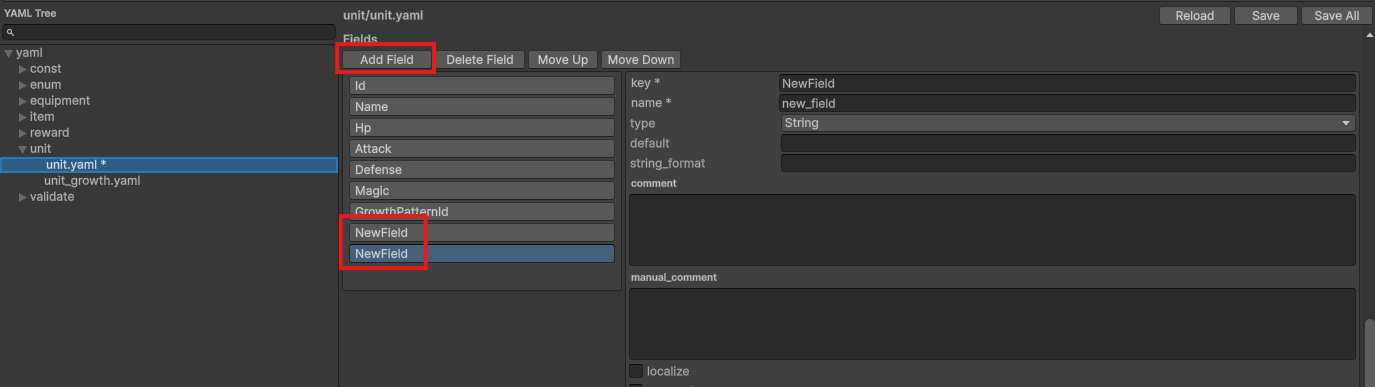Select the Name field entry
This screenshot has height=387, width=1375.
click(x=481, y=107)
